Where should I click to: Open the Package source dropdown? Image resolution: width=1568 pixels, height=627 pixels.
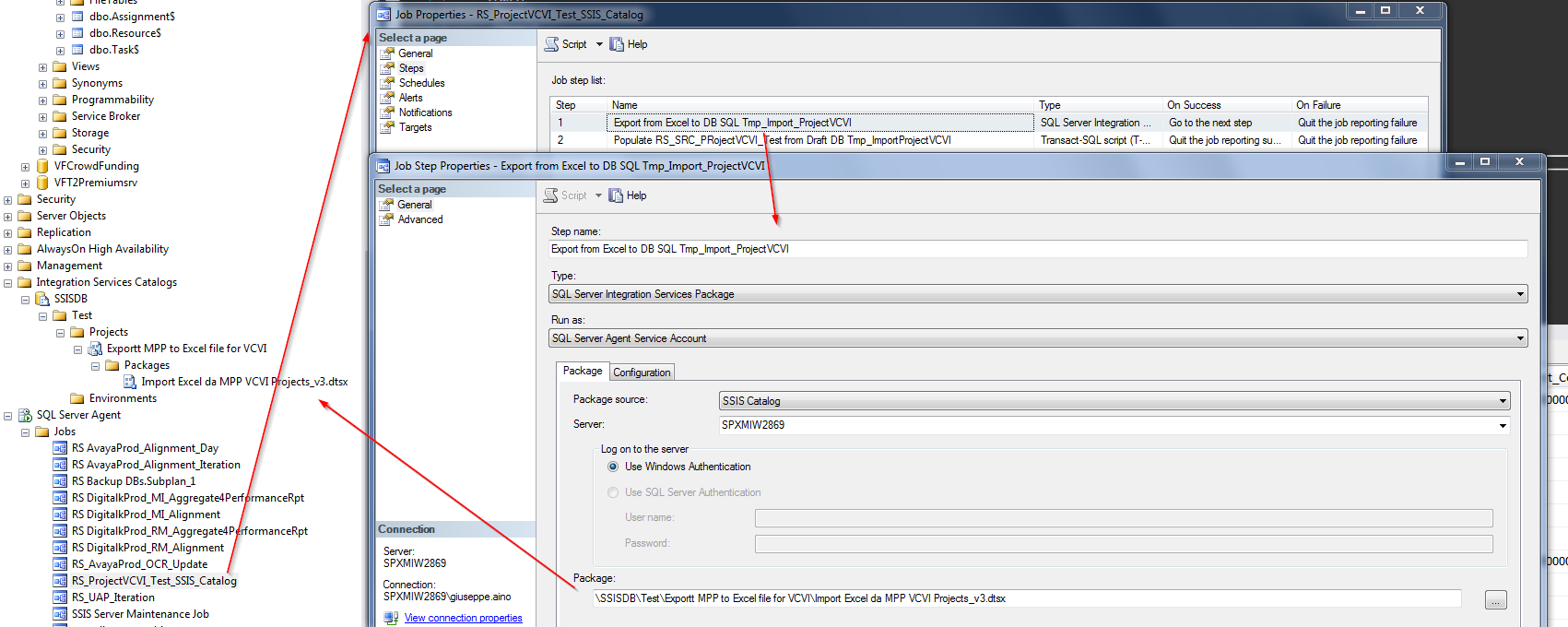pyautogui.click(x=1503, y=401)
